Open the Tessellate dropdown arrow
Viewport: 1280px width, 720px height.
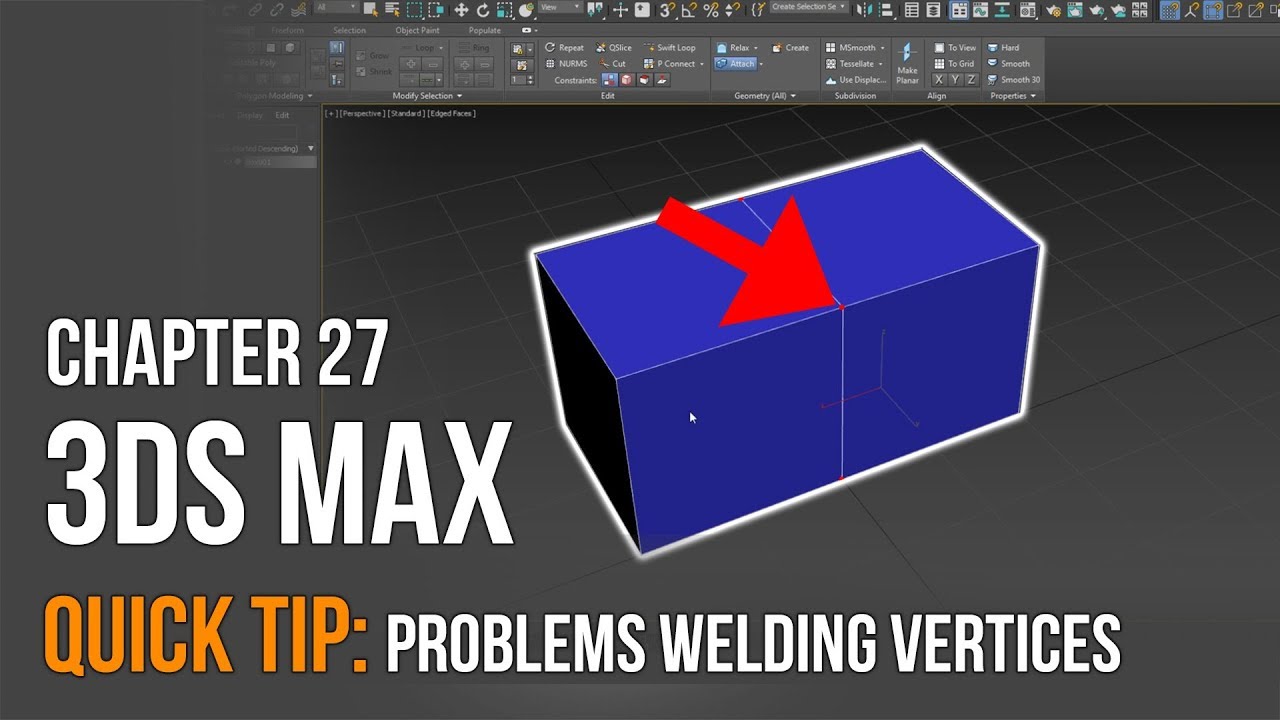tap(880, 64)
